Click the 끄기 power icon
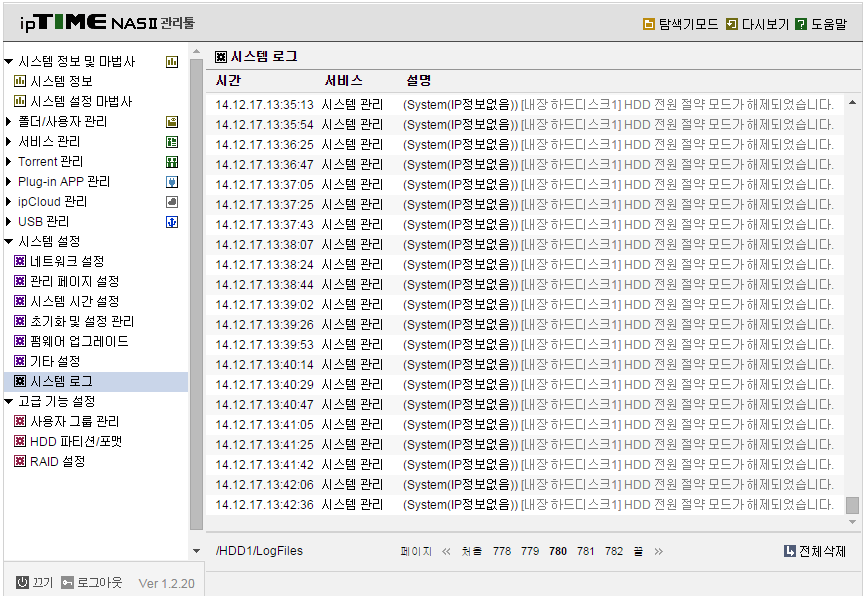The height and width of the screenshot is (596, 866). tap(22, 582)
